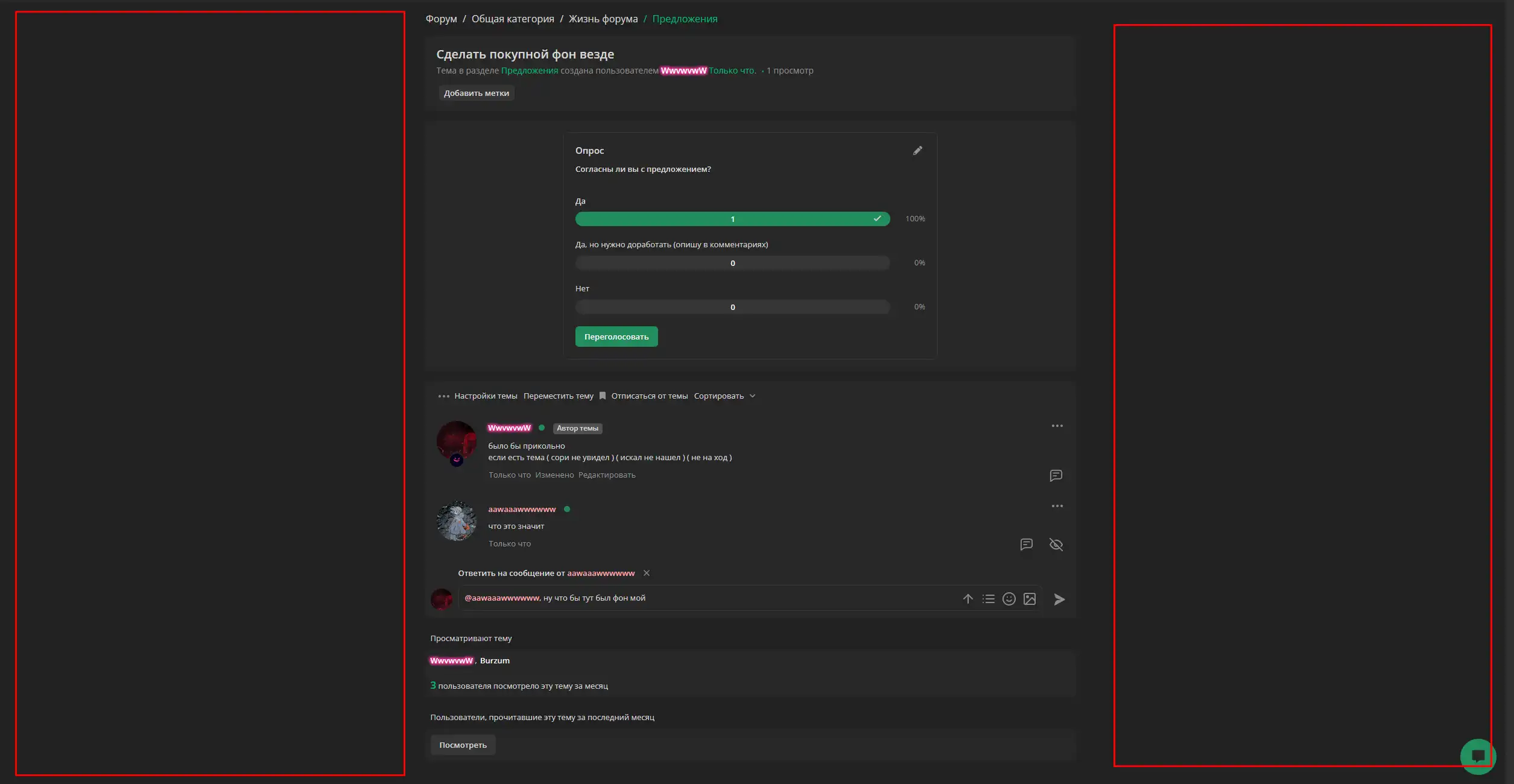This screenshot has width=1514, height=784.
Task: Open three-dot menu on WwwwwwW's post
Action: [1057, 426]
